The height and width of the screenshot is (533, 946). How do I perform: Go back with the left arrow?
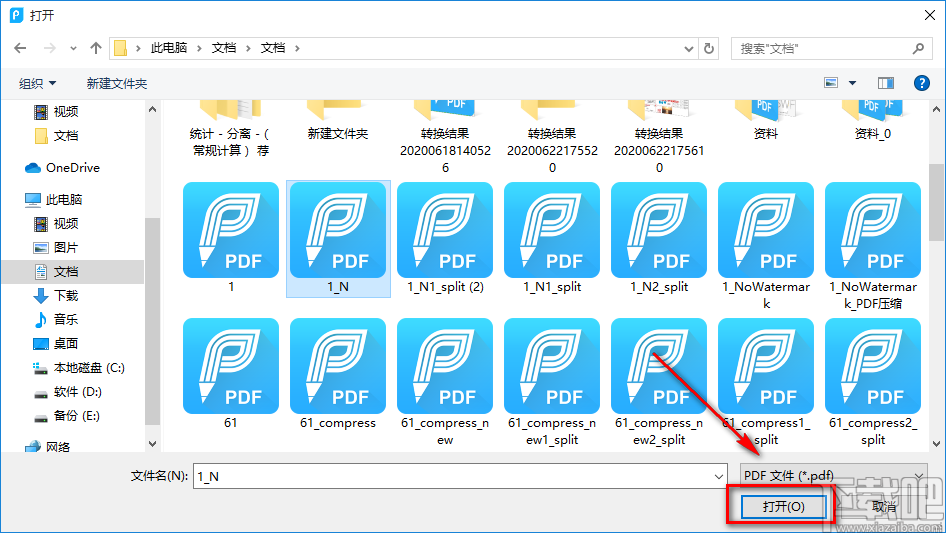click(x=20, y=48)
